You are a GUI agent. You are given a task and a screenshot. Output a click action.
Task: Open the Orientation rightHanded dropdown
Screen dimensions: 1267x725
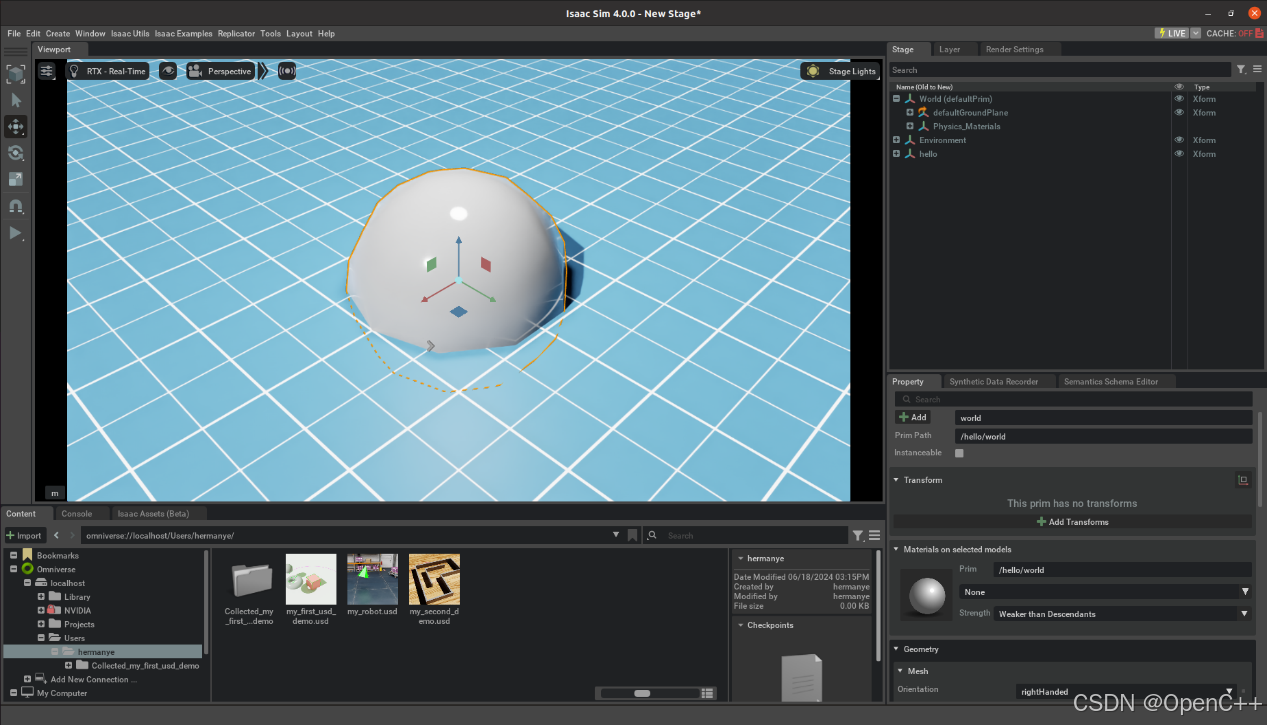[x=1125, y=691]
